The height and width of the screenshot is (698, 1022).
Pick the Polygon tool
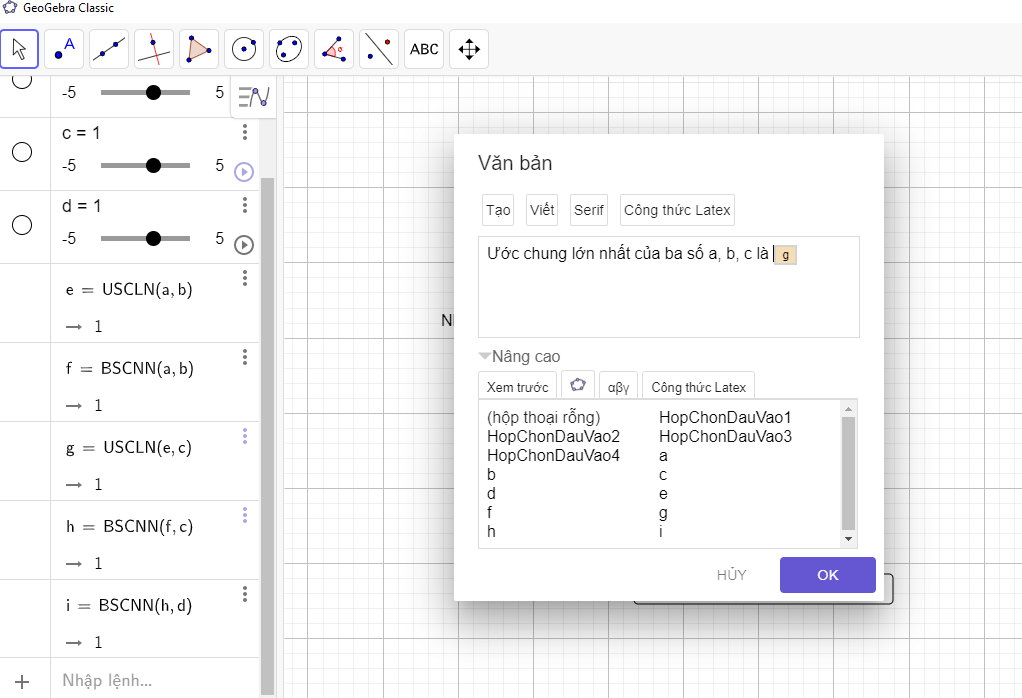point(199,48)
